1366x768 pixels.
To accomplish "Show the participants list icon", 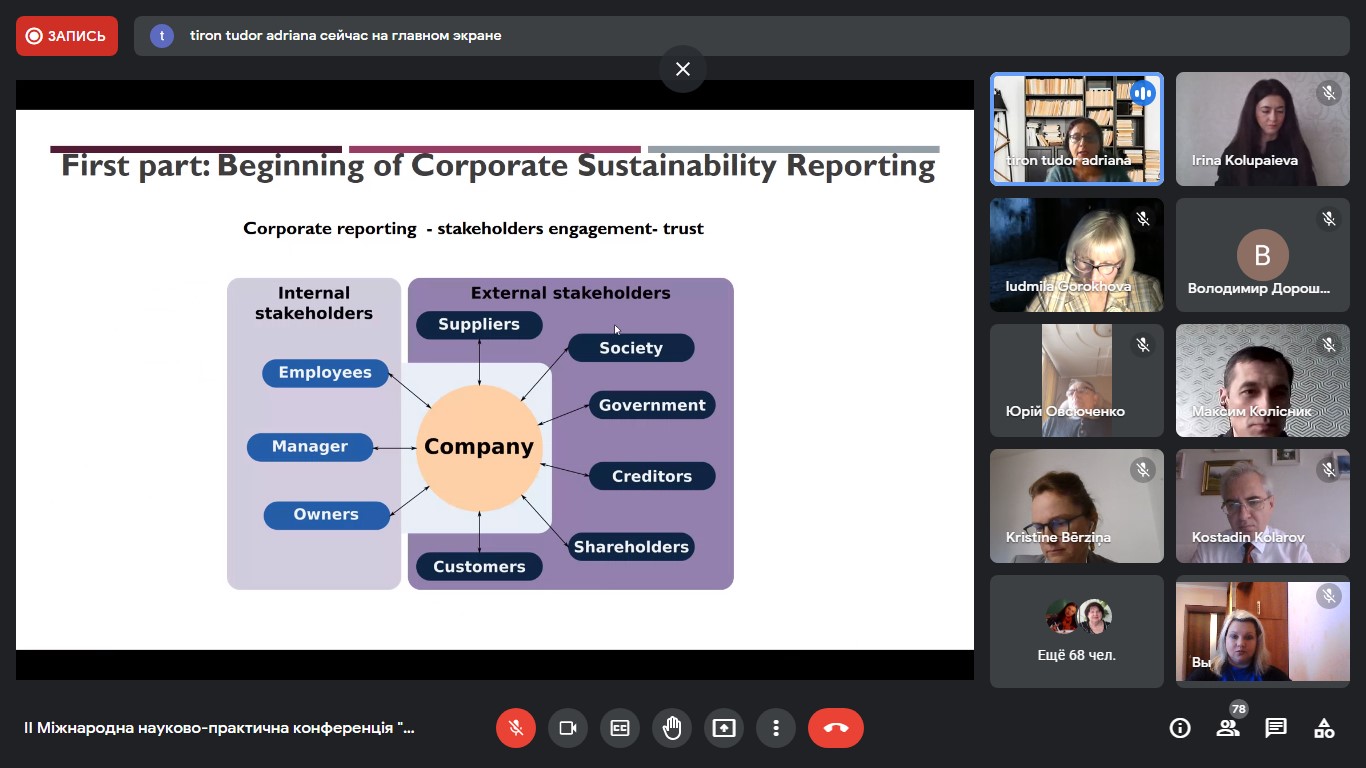I will click(1228, 728).
